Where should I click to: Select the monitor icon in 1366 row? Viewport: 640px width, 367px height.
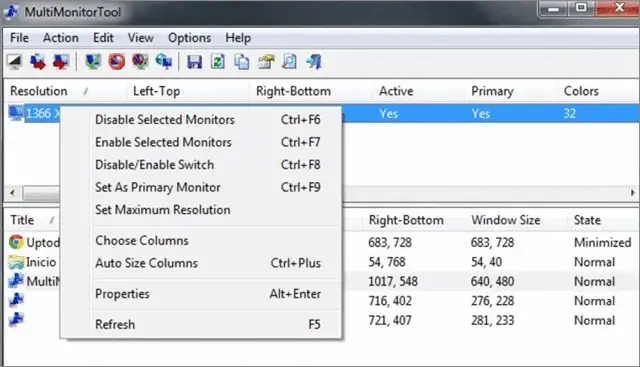click(16, 113)
